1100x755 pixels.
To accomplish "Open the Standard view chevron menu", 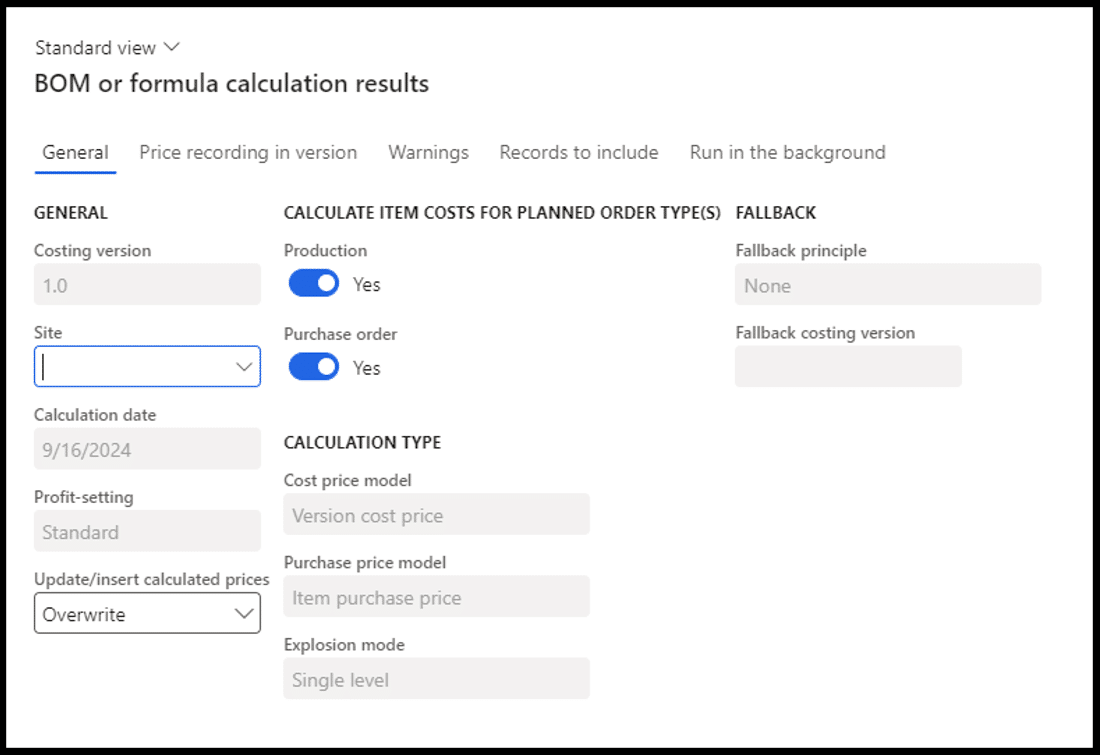I will pos(171,47).
